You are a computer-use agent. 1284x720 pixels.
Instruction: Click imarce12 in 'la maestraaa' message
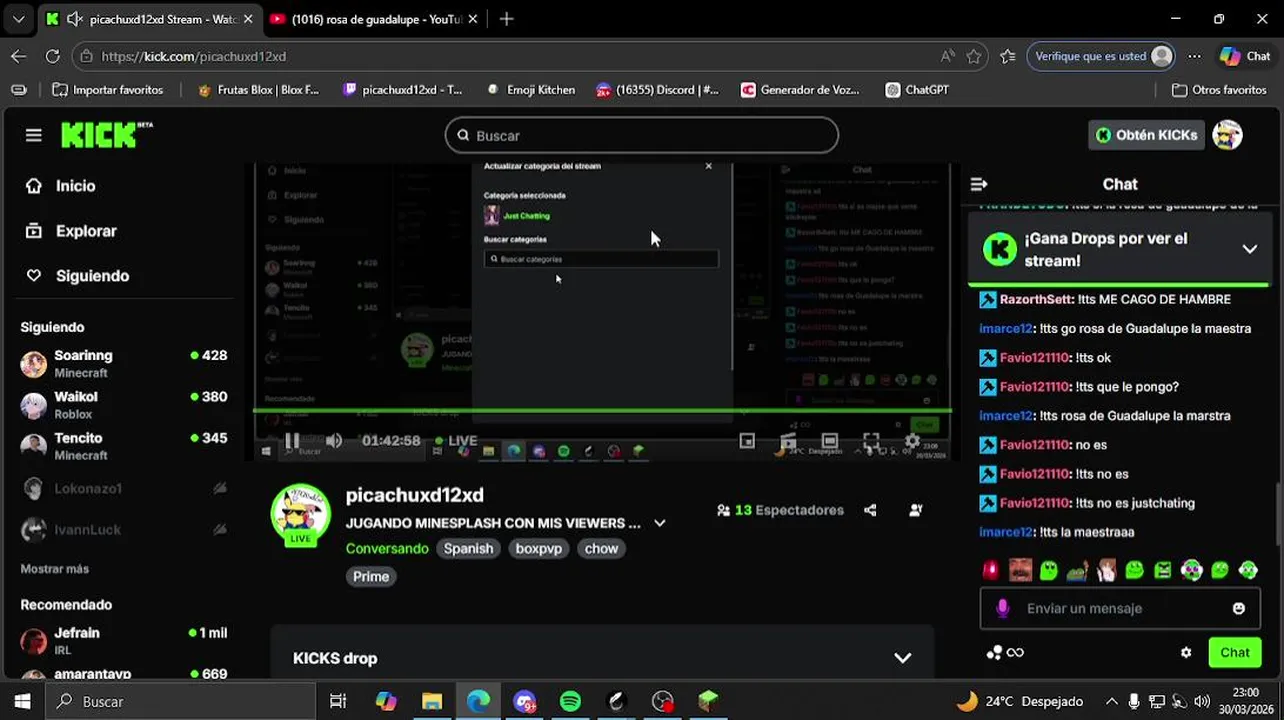(x=1006, y=532)
